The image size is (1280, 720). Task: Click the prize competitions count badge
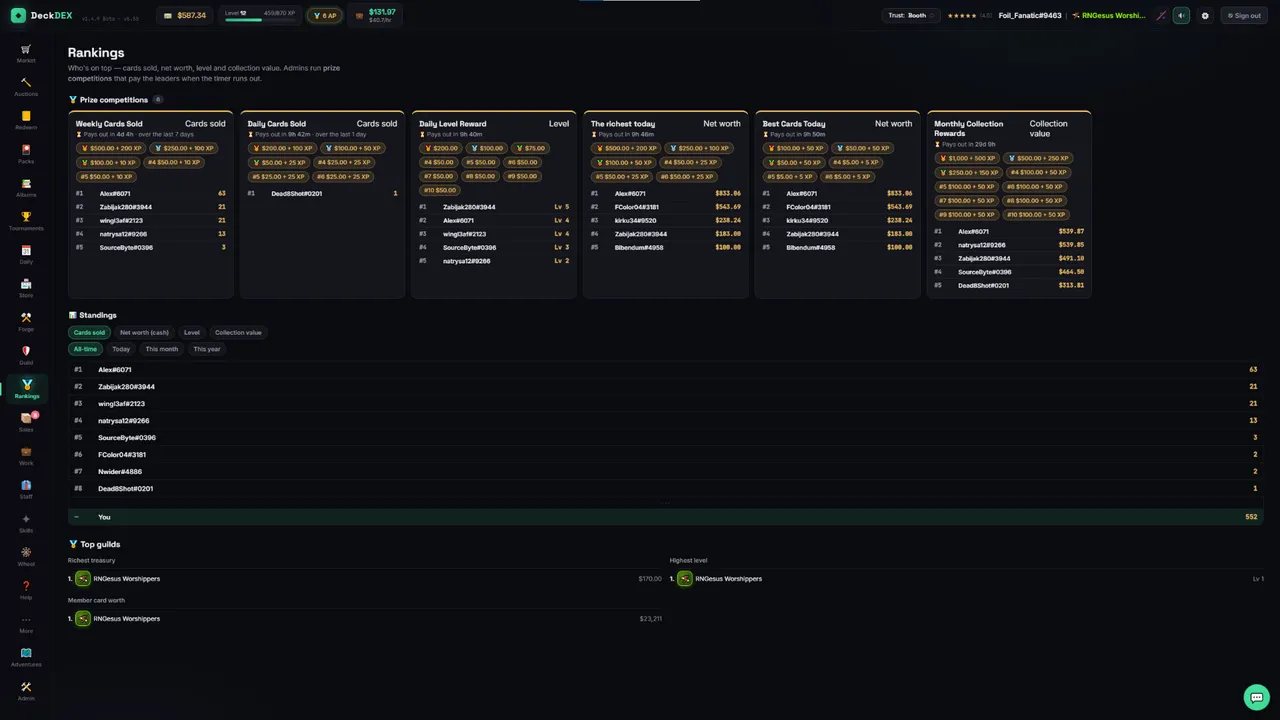point(158,100)
